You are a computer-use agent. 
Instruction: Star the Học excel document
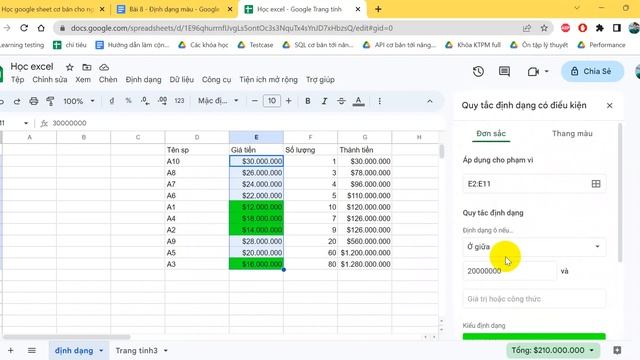[69, 67]
